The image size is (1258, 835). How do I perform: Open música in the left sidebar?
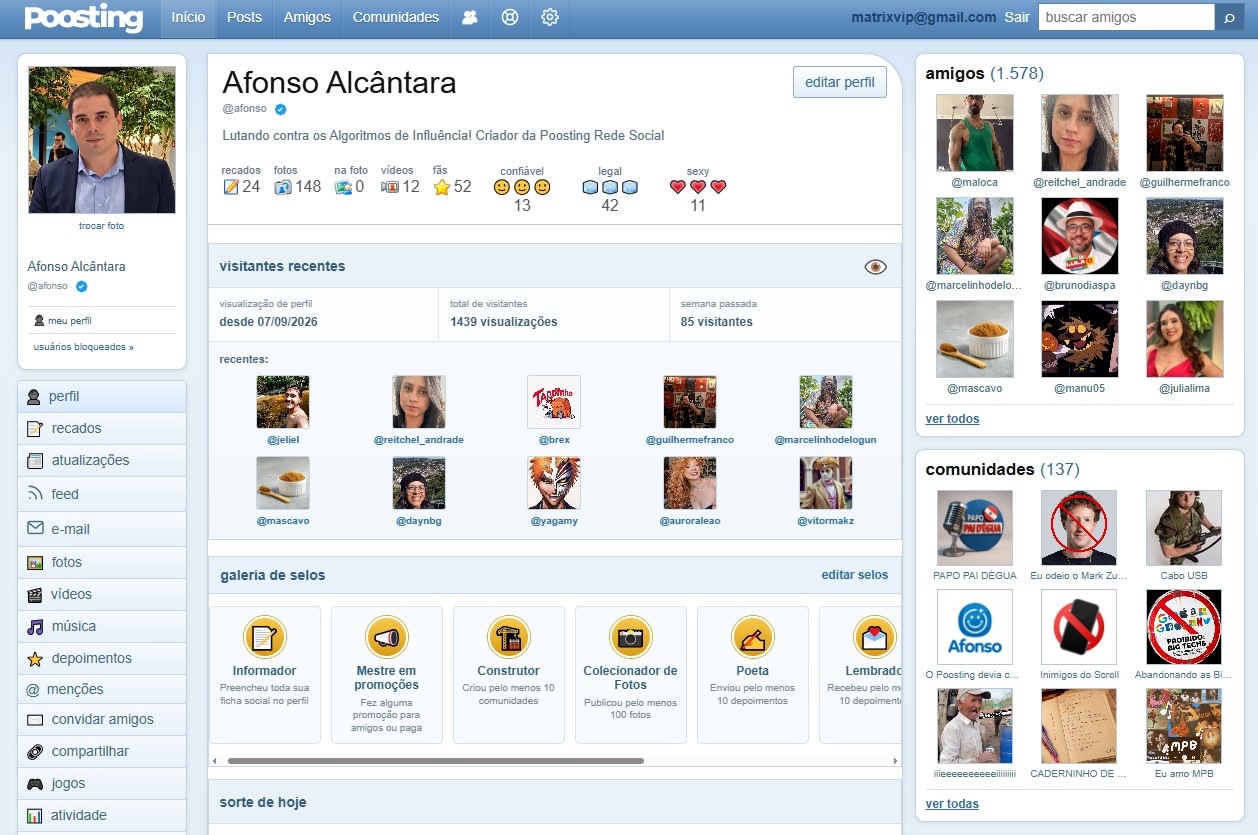[x=102, y=626]
